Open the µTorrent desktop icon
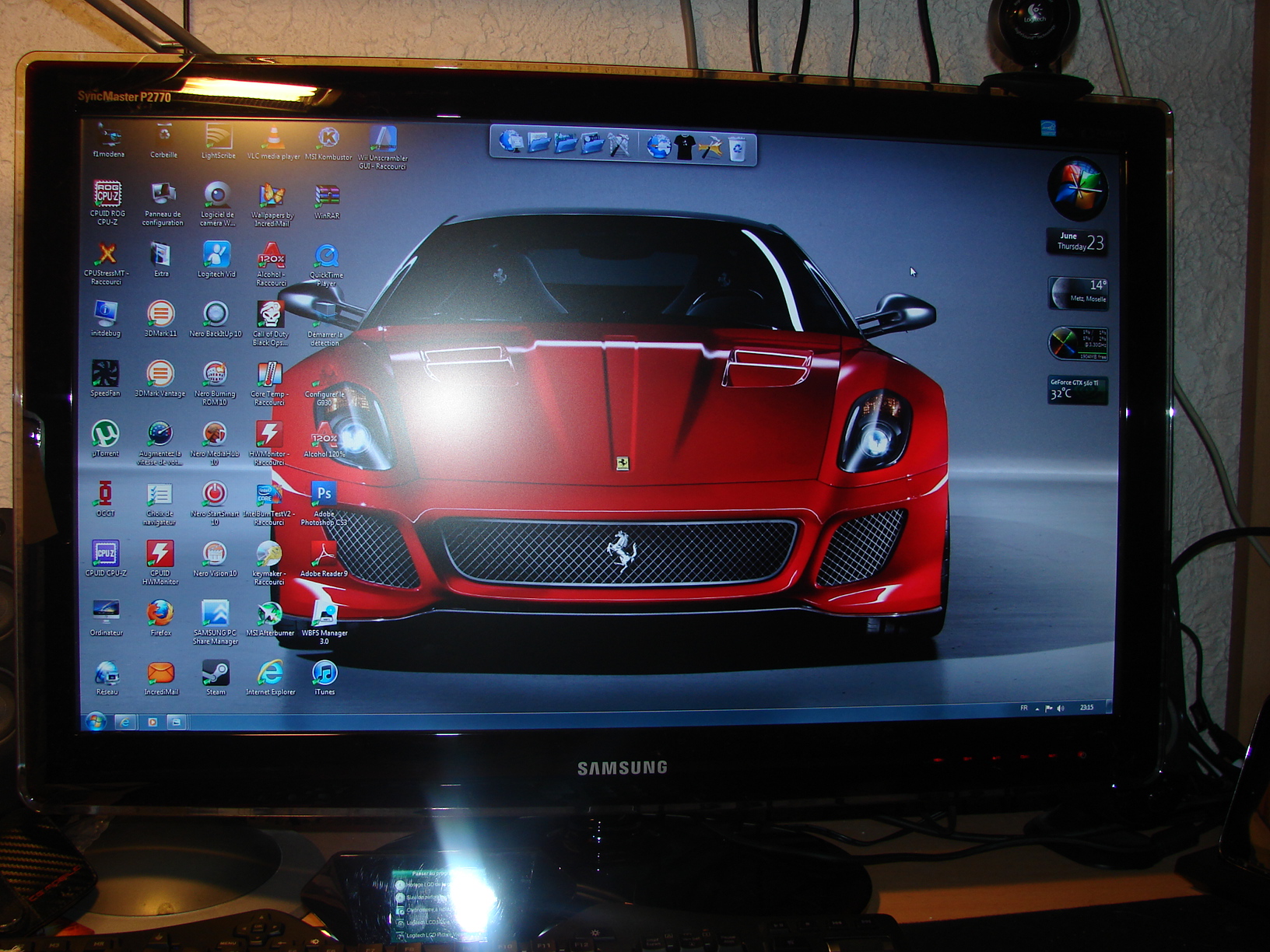This screenshot has width=1270, height=952. (105, 435)
